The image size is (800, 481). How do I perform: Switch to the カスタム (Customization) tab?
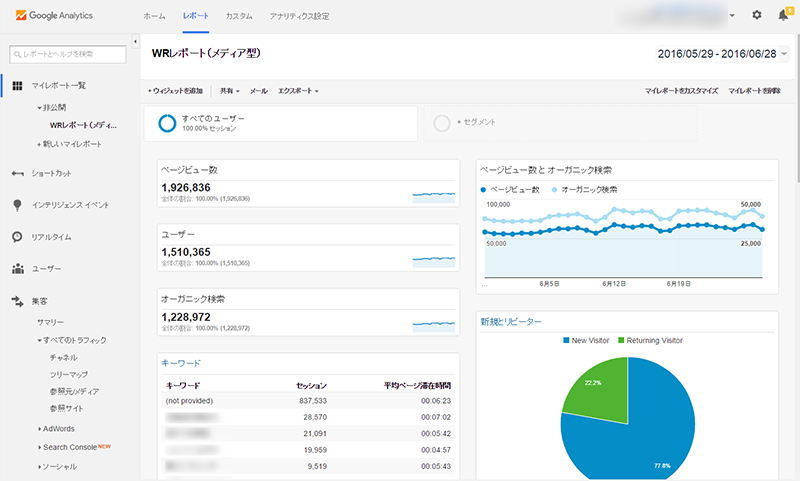coord(239,16)
